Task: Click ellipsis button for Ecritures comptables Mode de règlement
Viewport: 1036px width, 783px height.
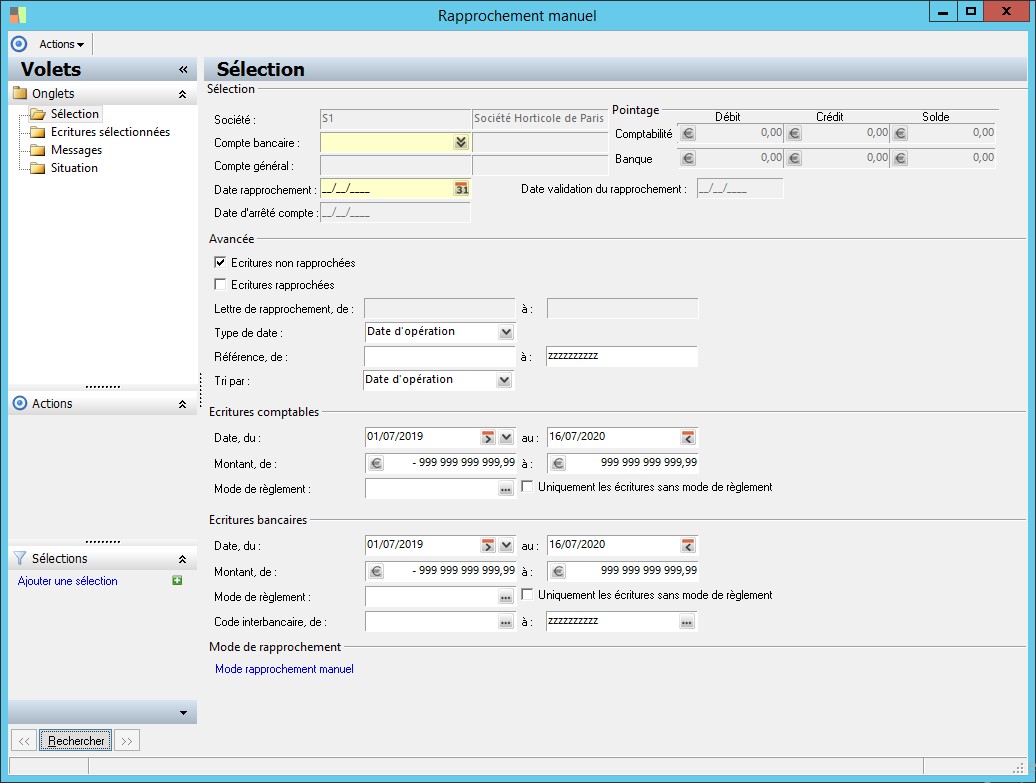Action: click(505, 489)
